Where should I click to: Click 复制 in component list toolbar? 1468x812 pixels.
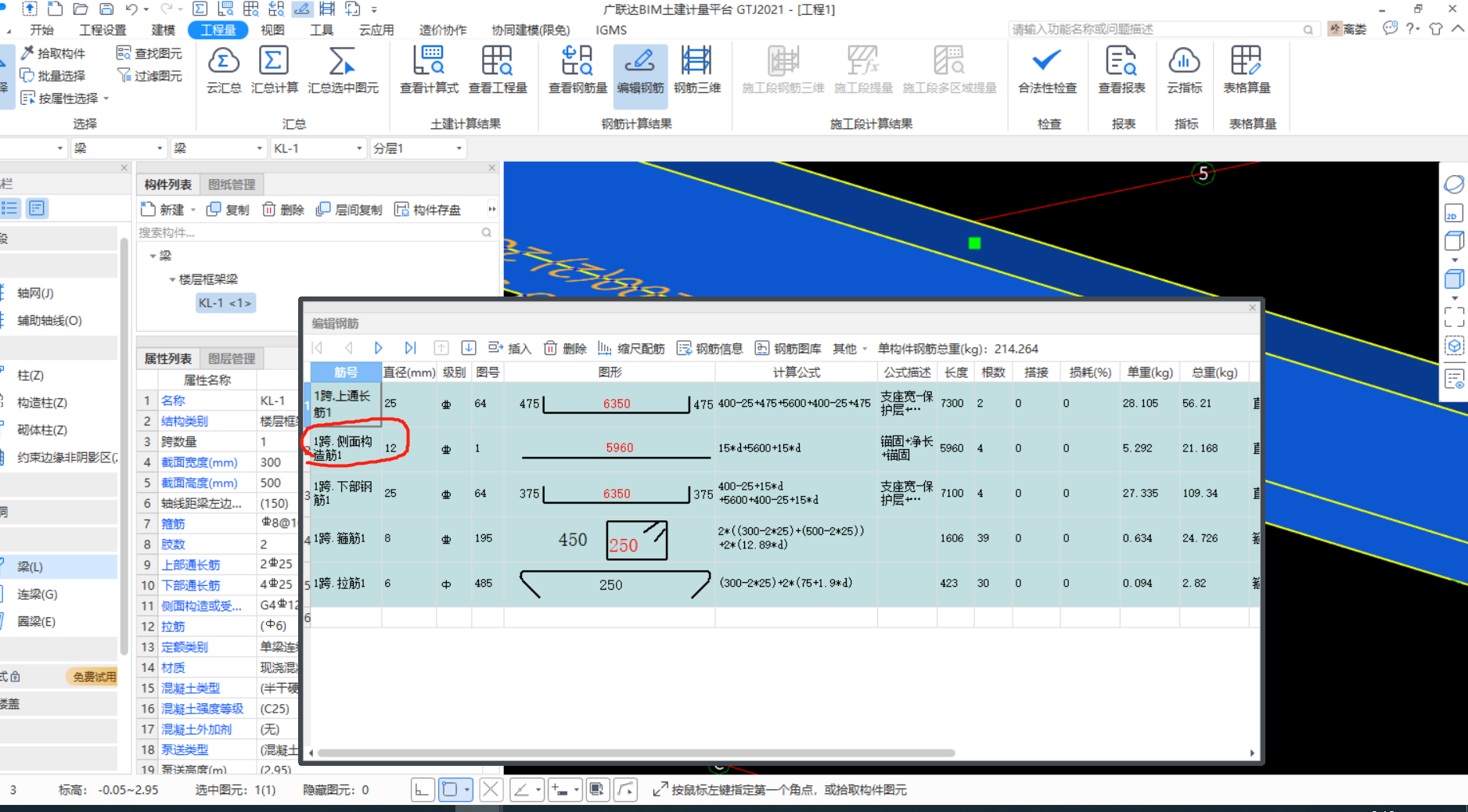(x=228, y=210)
